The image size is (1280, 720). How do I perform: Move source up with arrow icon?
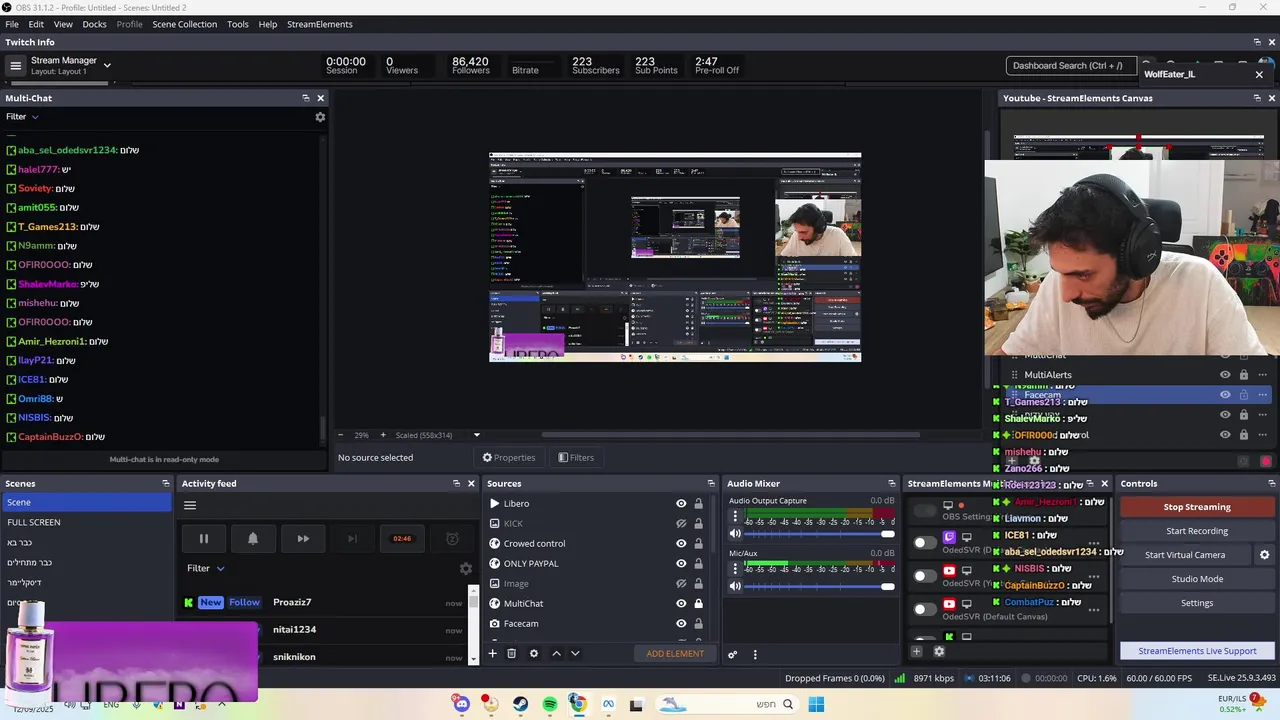557,653
